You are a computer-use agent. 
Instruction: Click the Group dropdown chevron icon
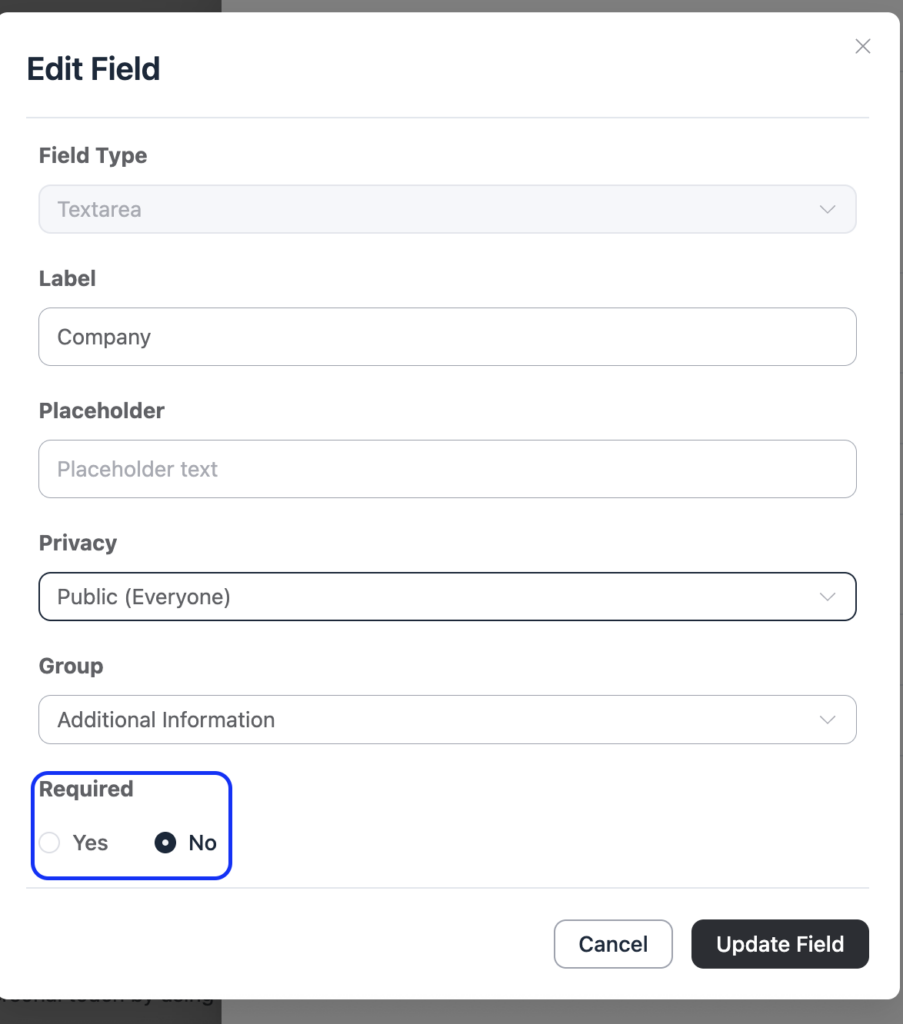(x=827, y=719)
